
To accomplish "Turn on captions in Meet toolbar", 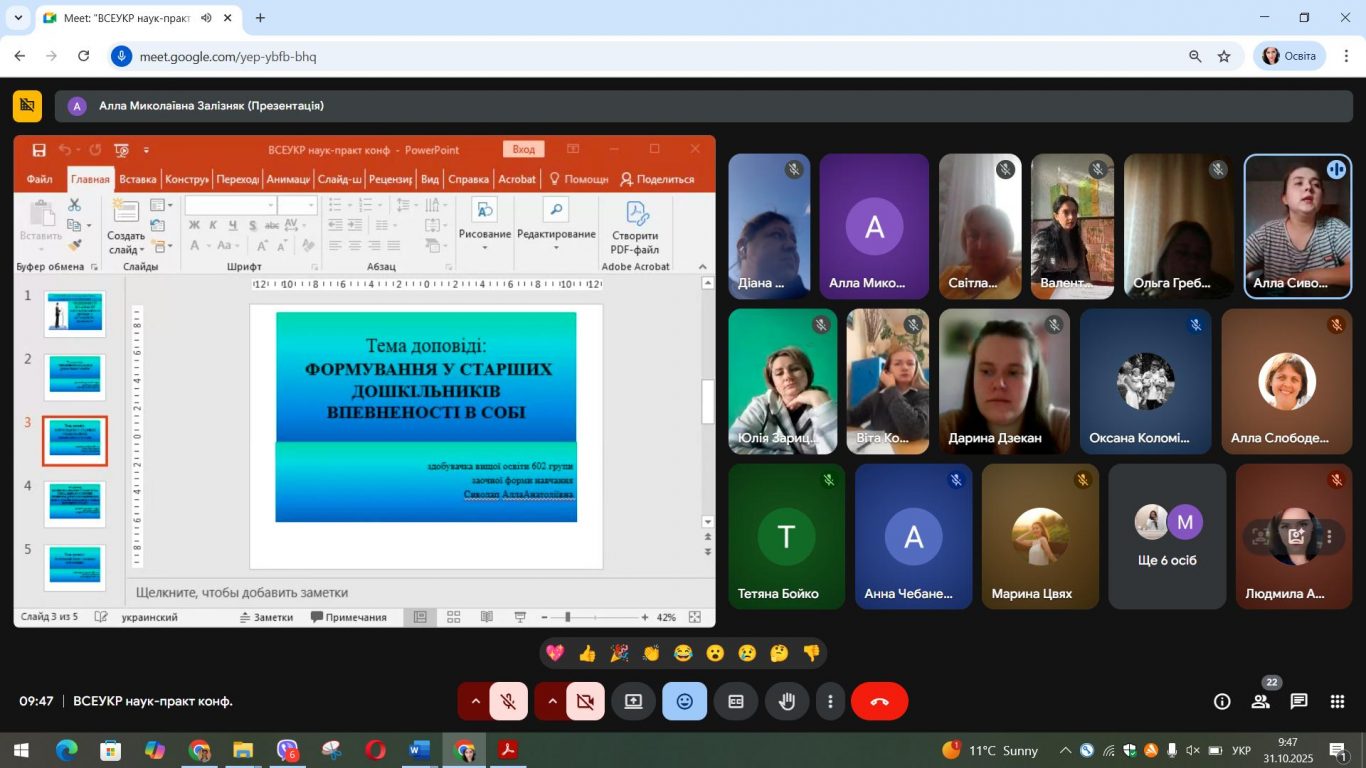I will (x=735, y=701).
